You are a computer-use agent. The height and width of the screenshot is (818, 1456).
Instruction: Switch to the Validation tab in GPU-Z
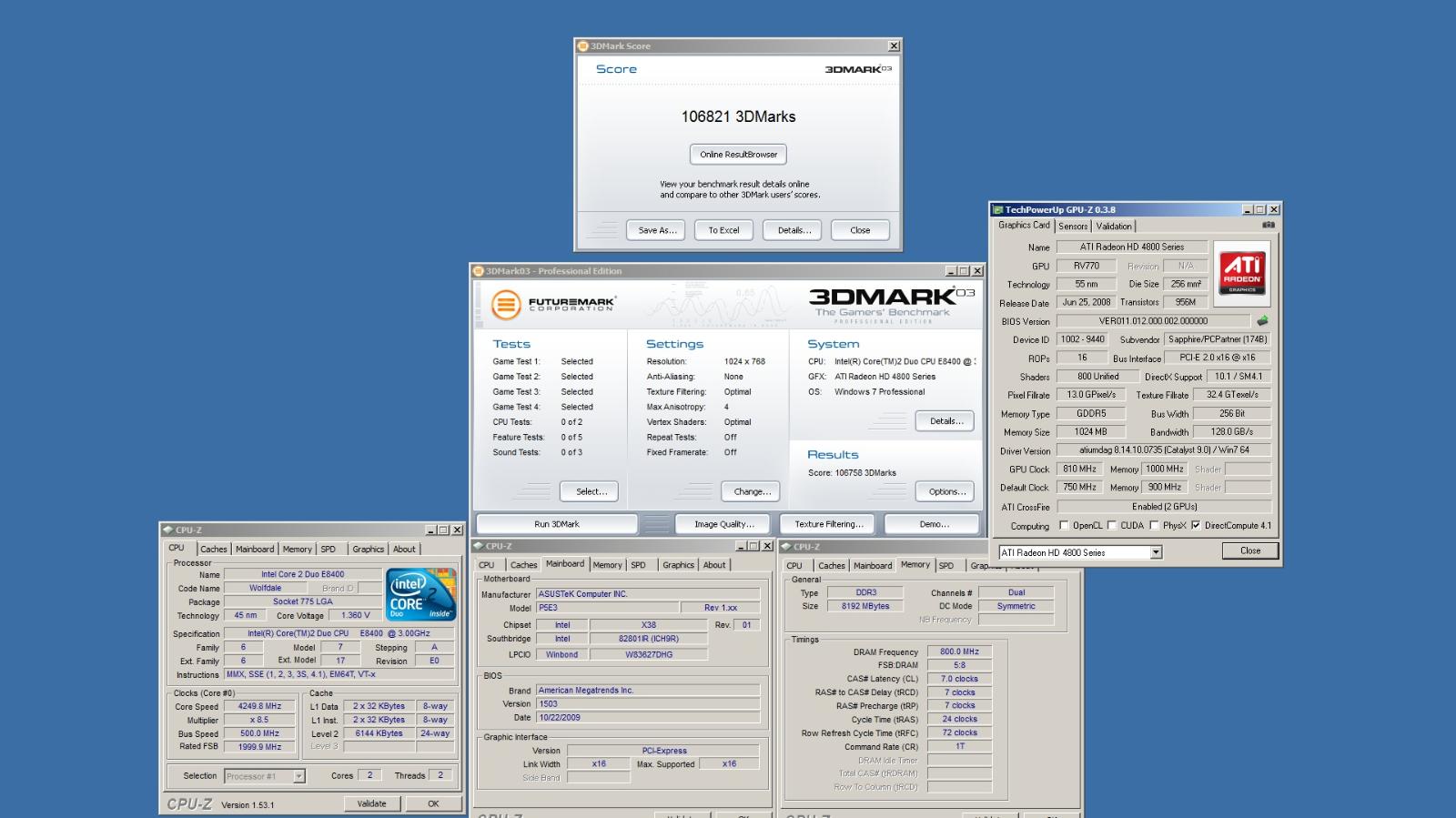click(1114, 226)
